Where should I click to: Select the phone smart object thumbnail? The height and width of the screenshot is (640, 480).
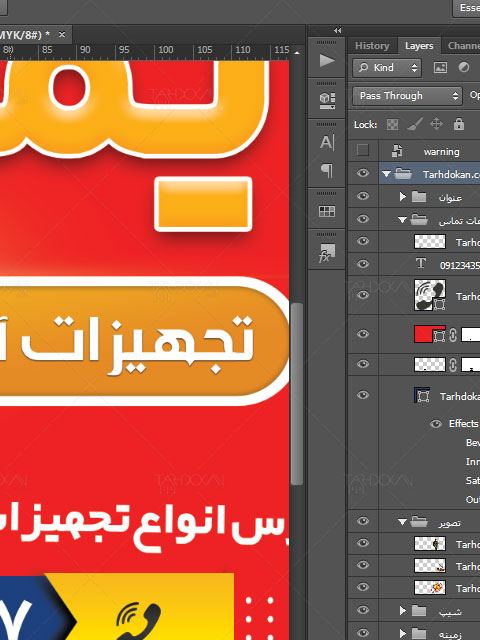point(430,295)
